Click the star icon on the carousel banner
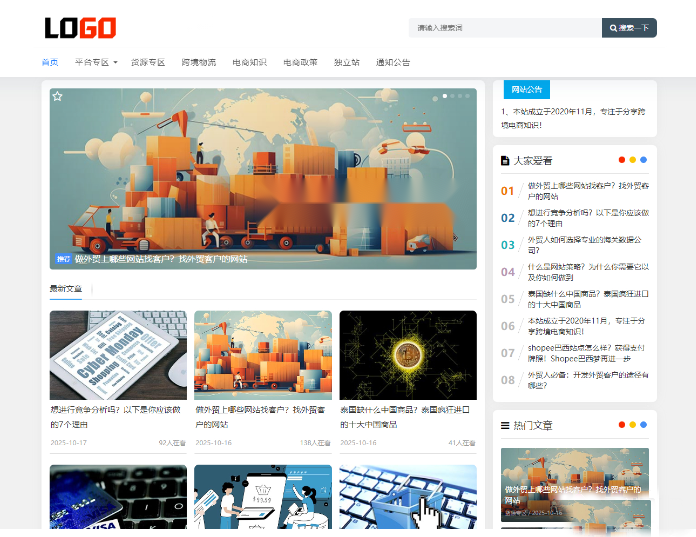 coord(57,96)
